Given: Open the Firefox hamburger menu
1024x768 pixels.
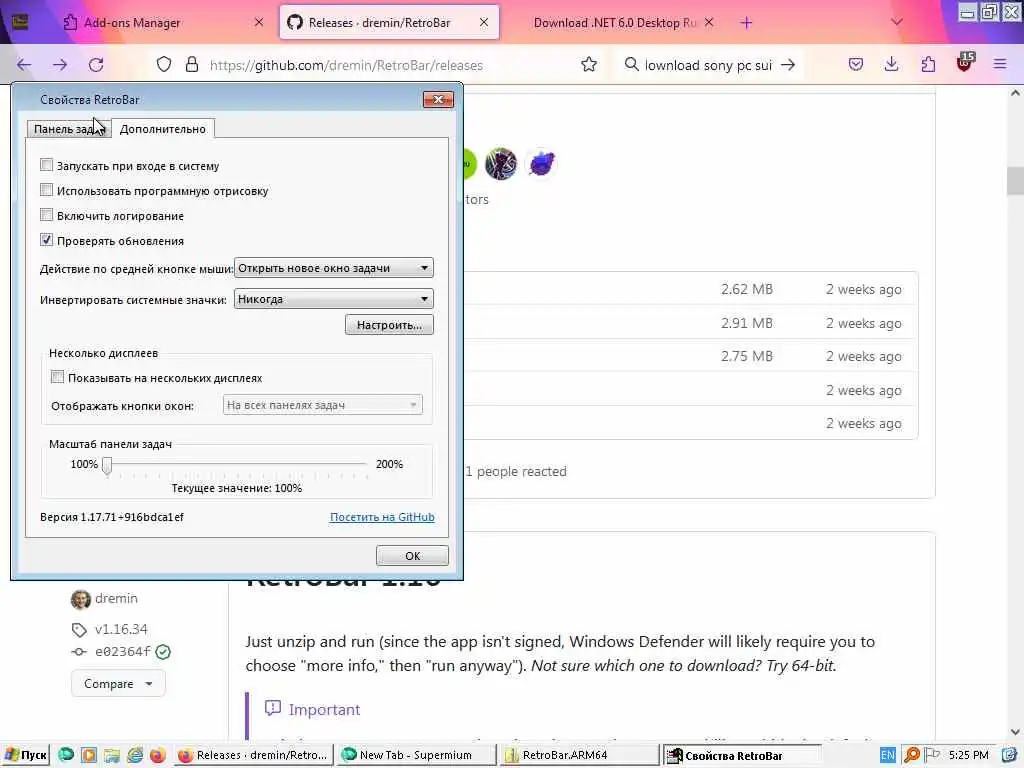Looking at the screenshot, I should point(1000,64).
